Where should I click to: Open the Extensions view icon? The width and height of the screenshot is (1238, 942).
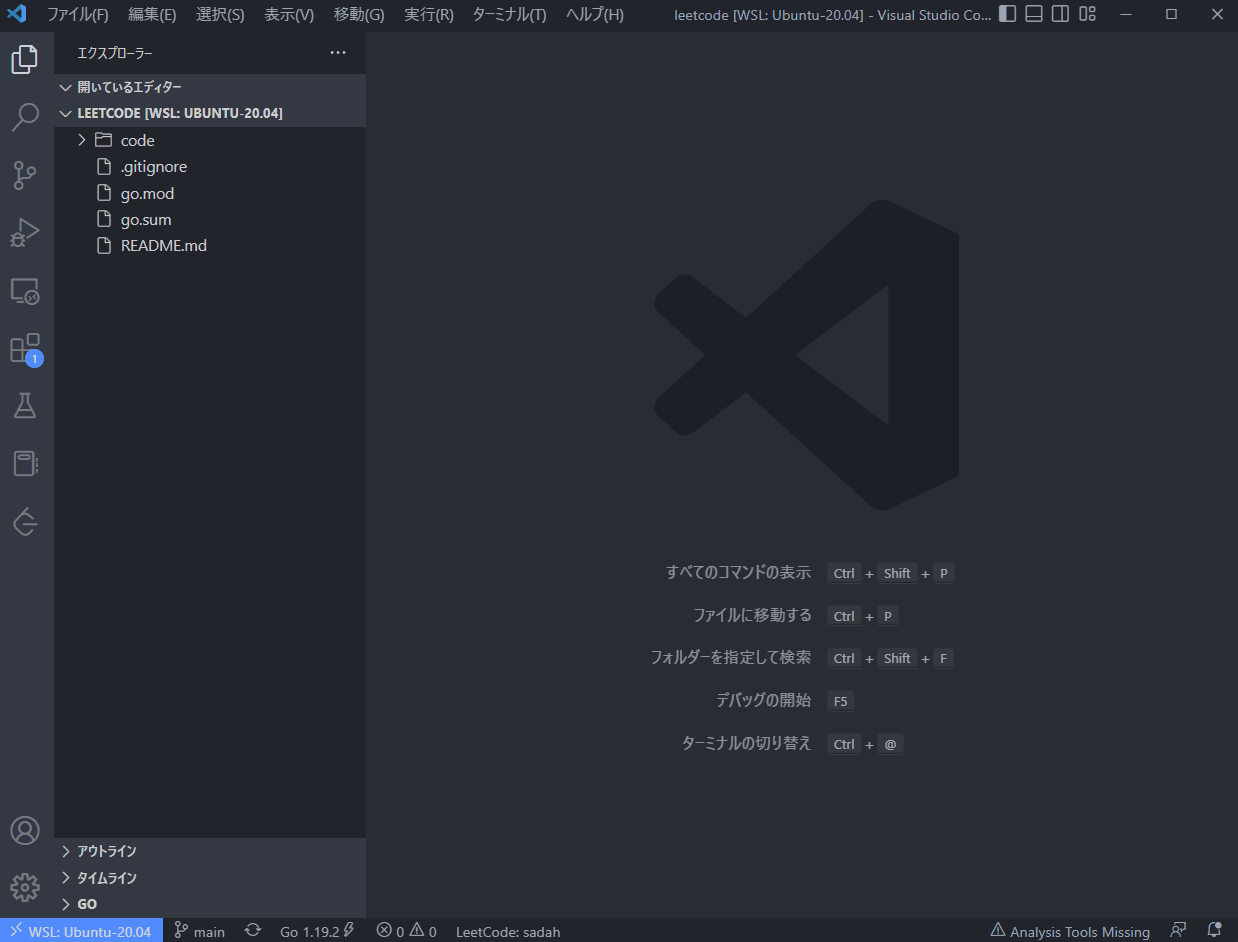coord(25,349)
